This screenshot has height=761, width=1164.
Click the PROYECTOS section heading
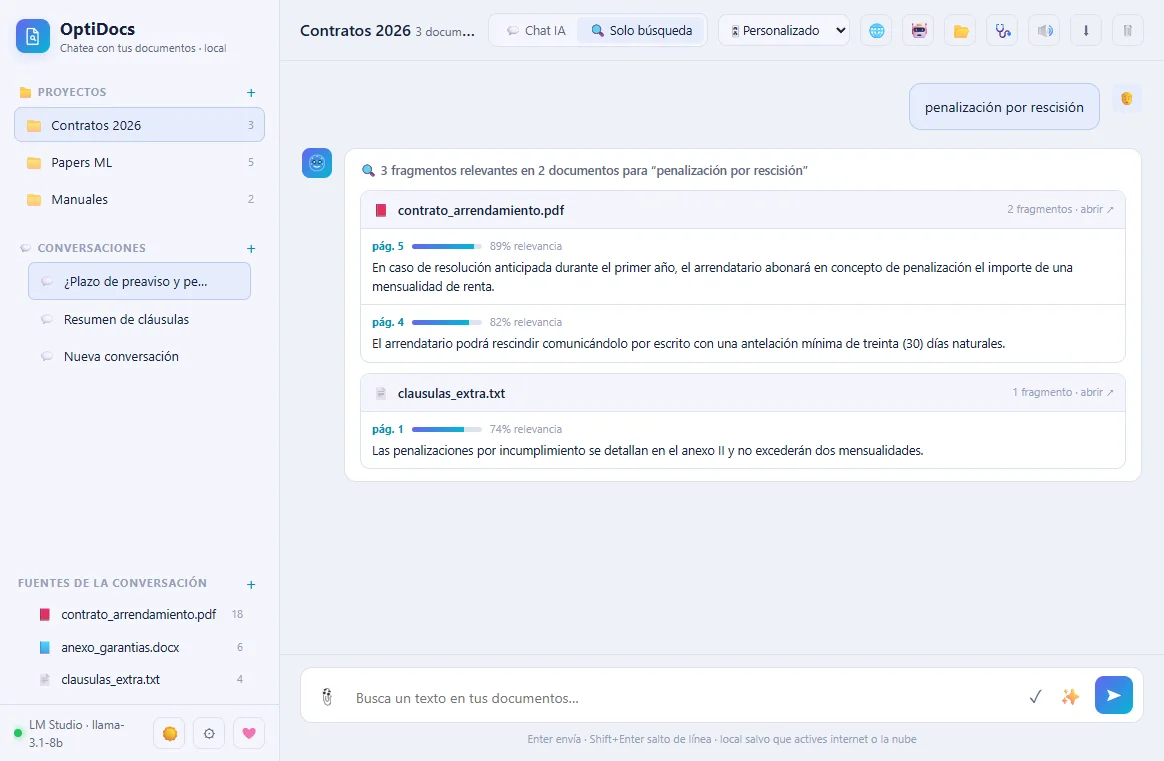tap(72, 92)
